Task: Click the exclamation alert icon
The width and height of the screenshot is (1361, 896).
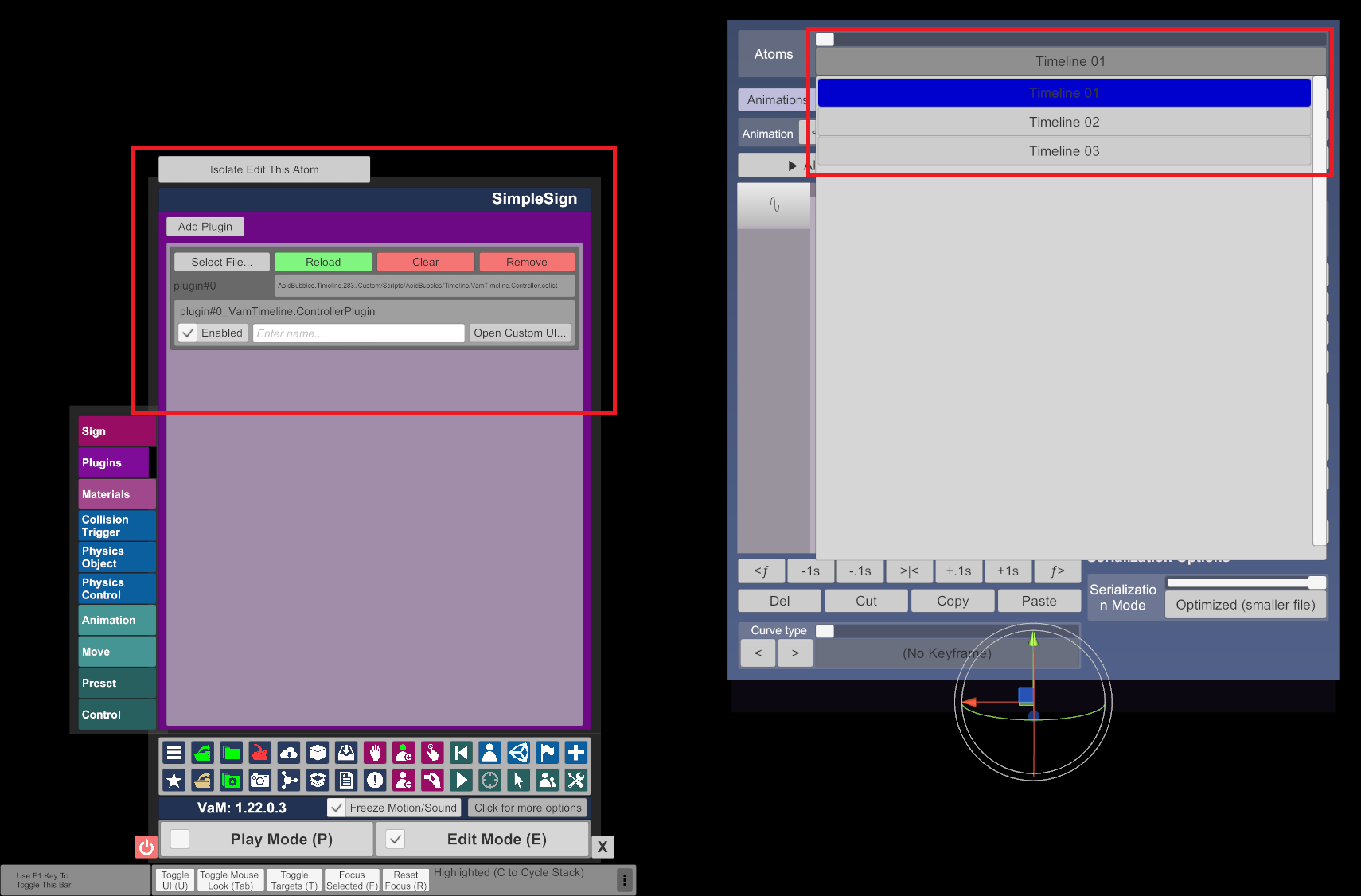Action: click(x=375, y=781)
